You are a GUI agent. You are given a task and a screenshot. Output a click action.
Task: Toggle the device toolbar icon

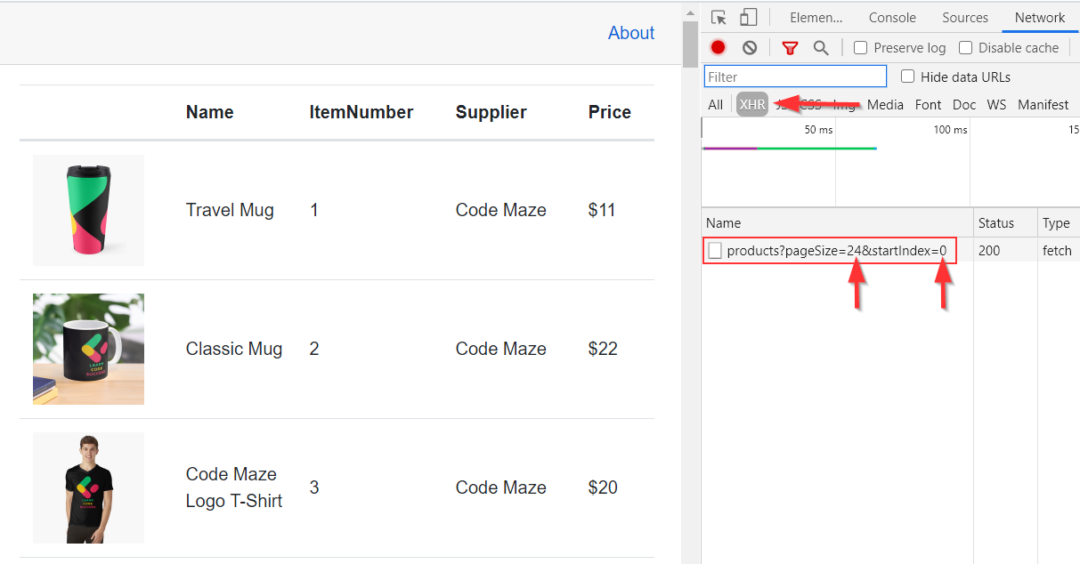[x=748, y=18]
